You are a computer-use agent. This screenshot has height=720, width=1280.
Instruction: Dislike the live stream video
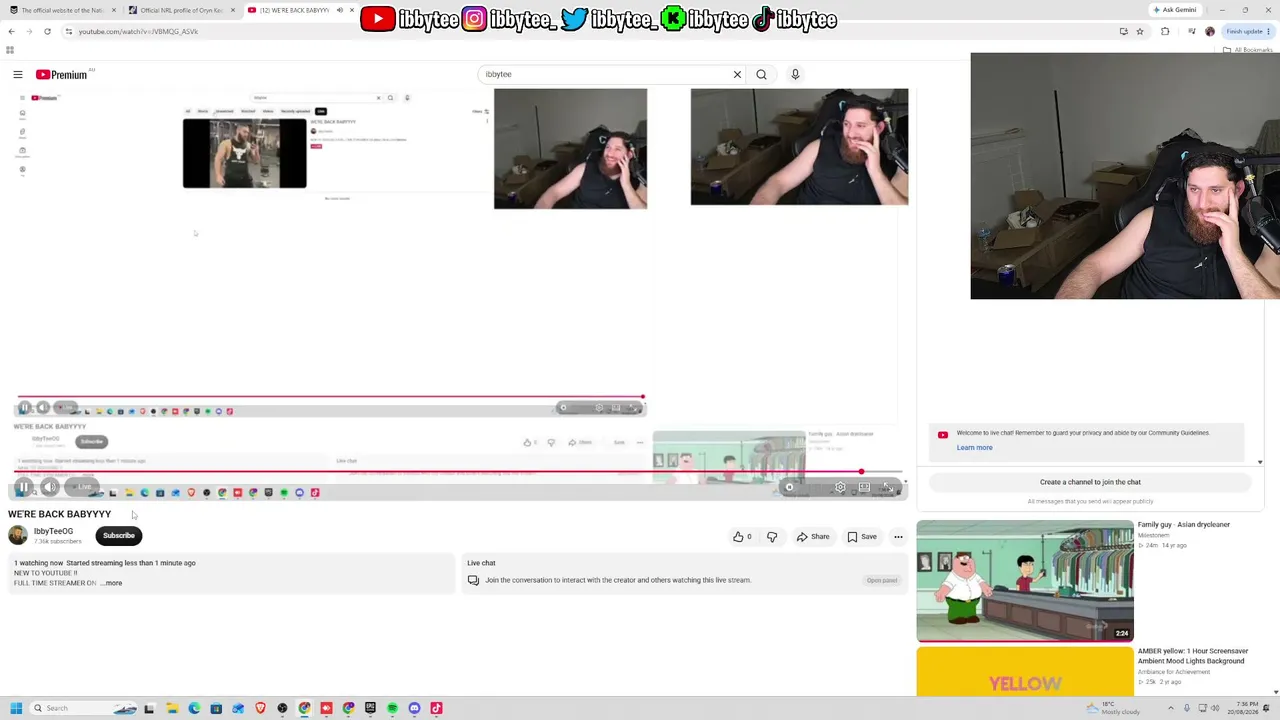771,537
